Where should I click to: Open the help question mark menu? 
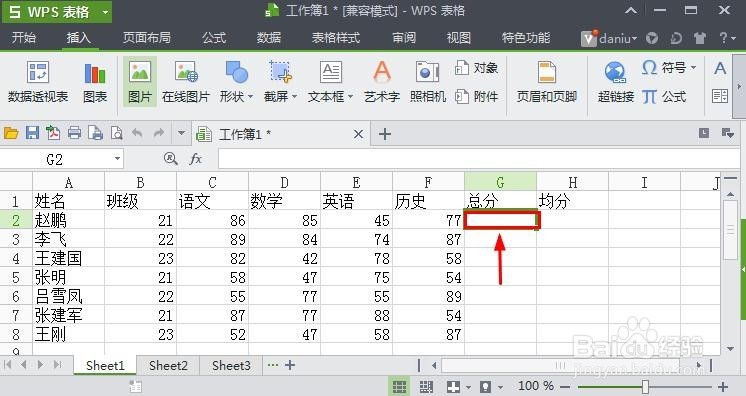coord(726,38)
